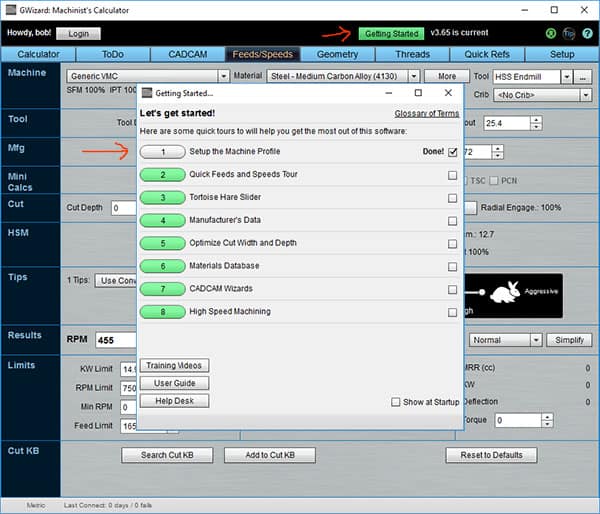Open the ToDo tab
This screenshot has height=514, width=600.
click(113, 54)
